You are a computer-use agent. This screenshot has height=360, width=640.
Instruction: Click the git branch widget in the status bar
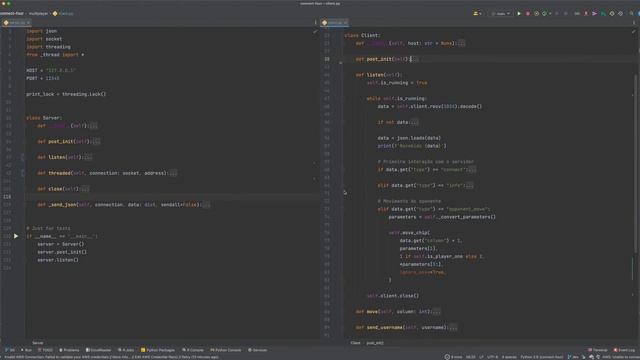pyautogui.click(x=573, y=357)
